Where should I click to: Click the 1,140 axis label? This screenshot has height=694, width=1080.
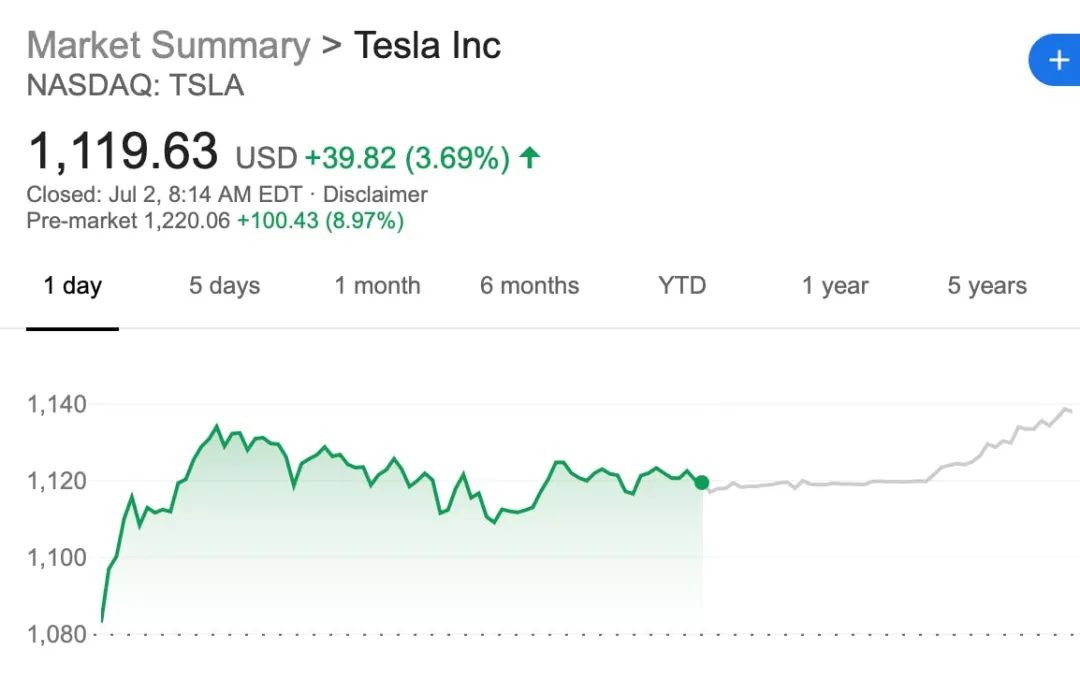click(x=57, y=405)
